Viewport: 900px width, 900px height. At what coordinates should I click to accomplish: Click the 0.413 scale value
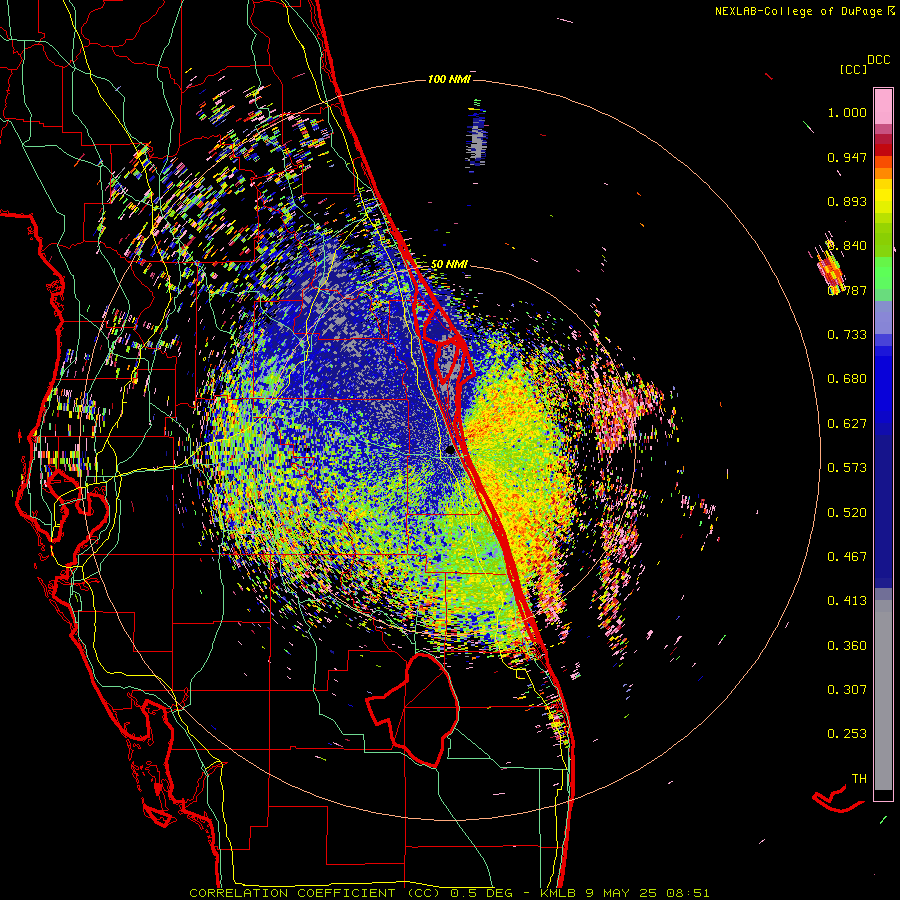847,601
